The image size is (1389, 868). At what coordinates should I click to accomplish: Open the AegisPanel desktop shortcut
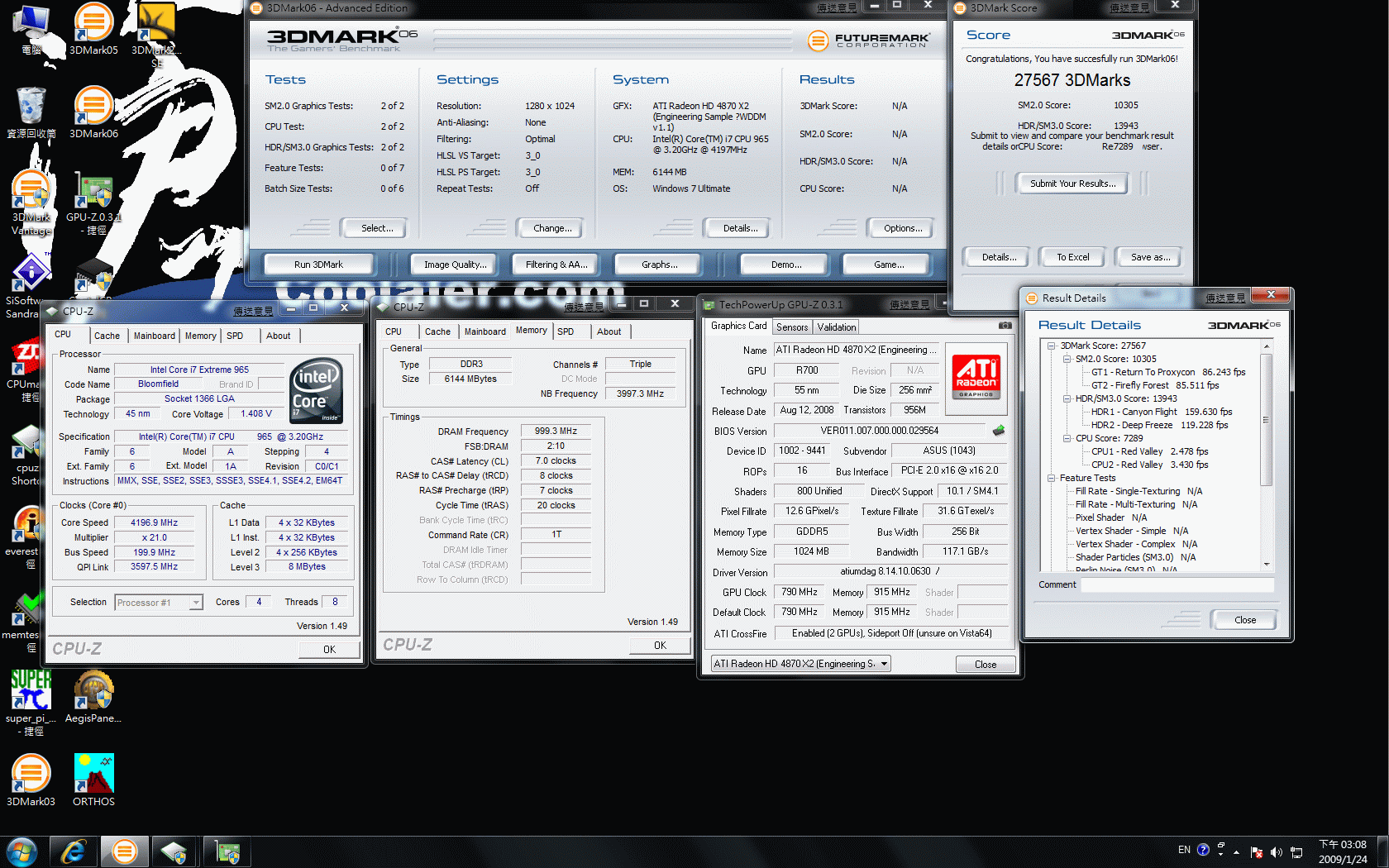pyautogui.click(x=93, y=696)
